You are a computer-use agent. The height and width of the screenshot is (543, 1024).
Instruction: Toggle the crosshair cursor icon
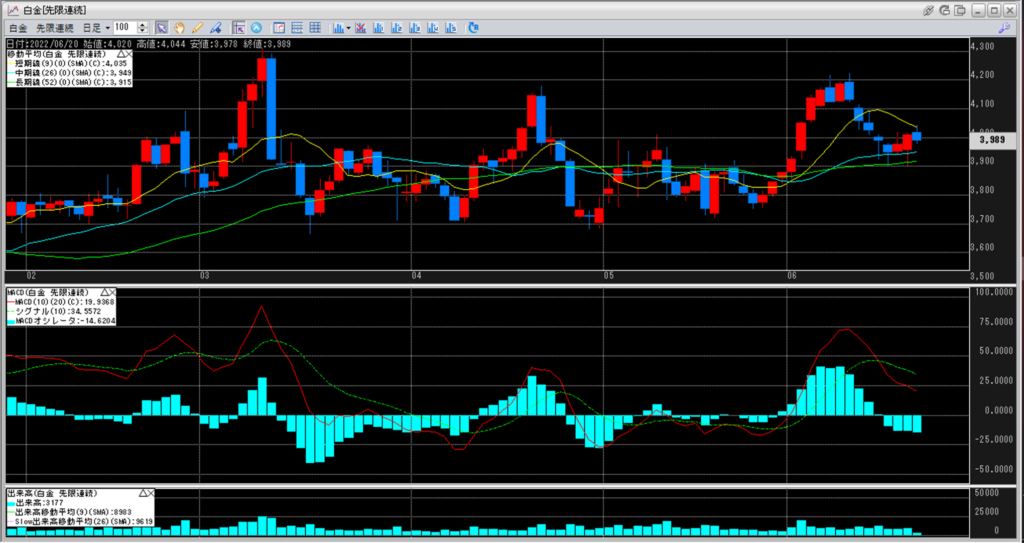click(x=238, y=28)
